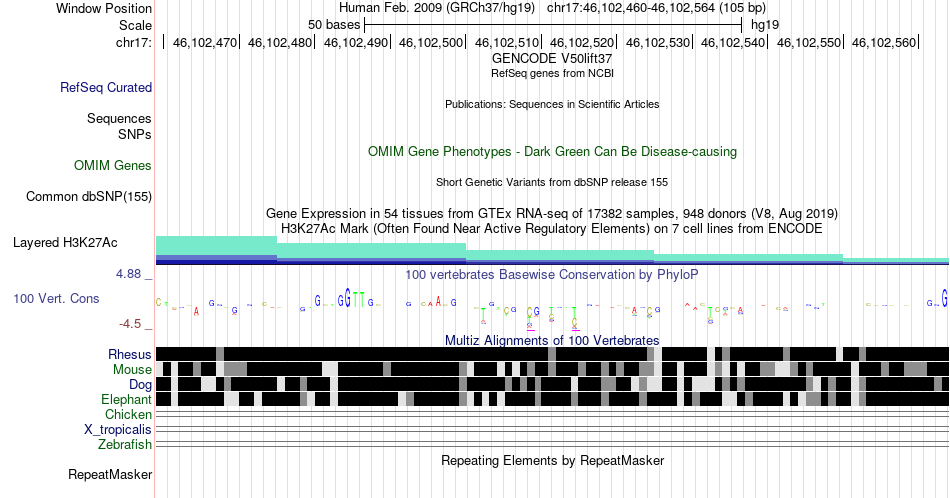Viewport: 950px width, 498px height.
Task: Select the Layered H3K27Ac track label
Action: pyautogui.click(x=65, y=242)
